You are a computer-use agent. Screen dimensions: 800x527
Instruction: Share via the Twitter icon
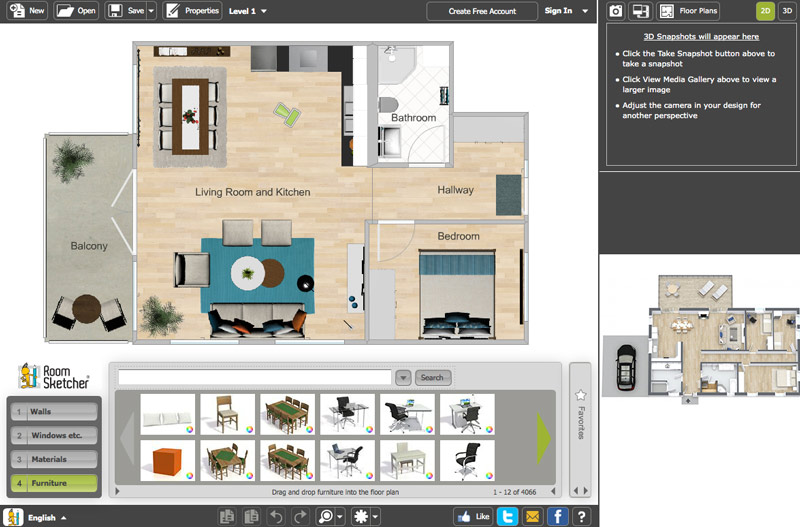[507, 516]
